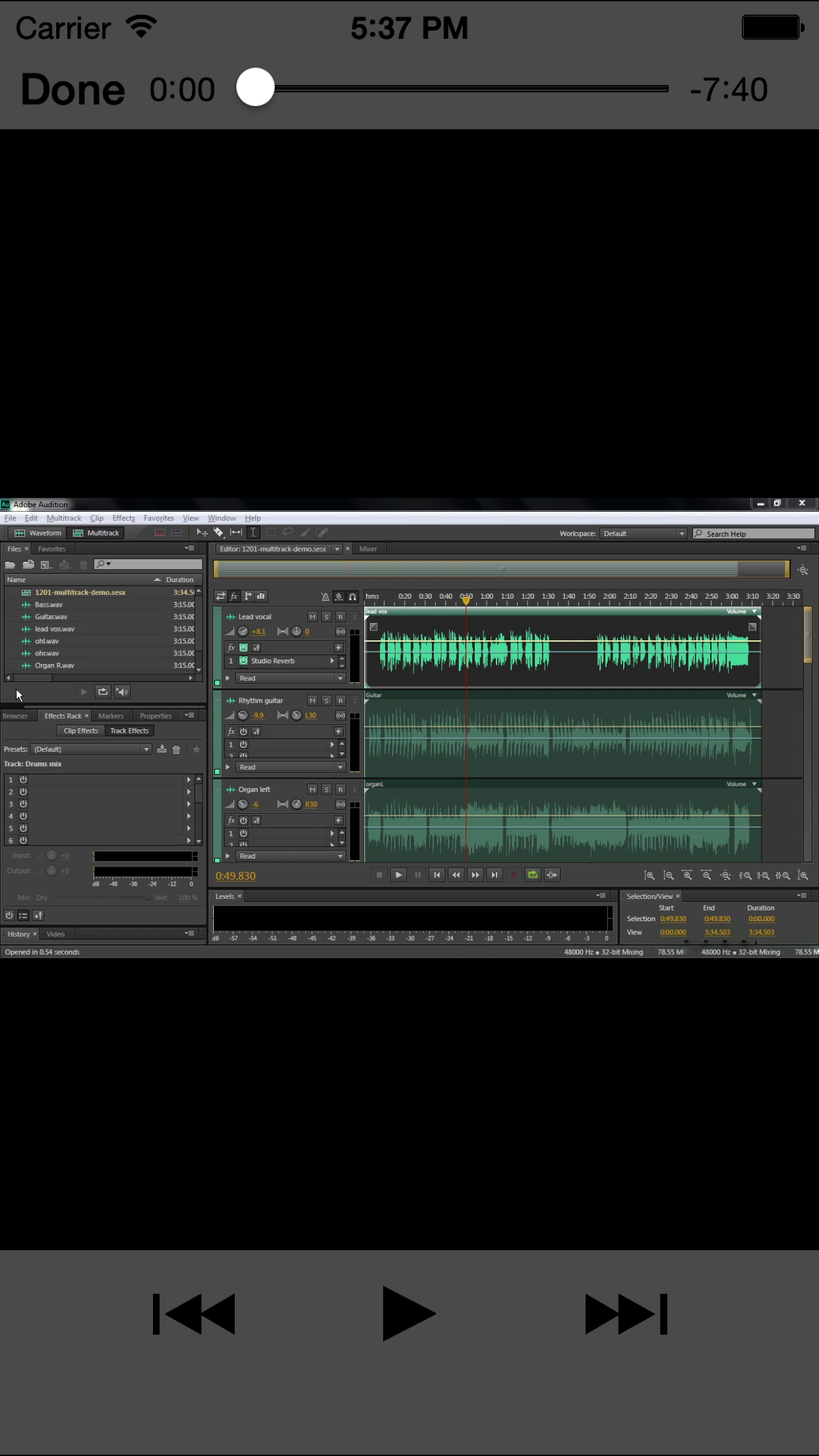The height and width of the screenshot is (1456, 819).
Task: Open the effects Presets dropdown
Action: tap(91, 749)
